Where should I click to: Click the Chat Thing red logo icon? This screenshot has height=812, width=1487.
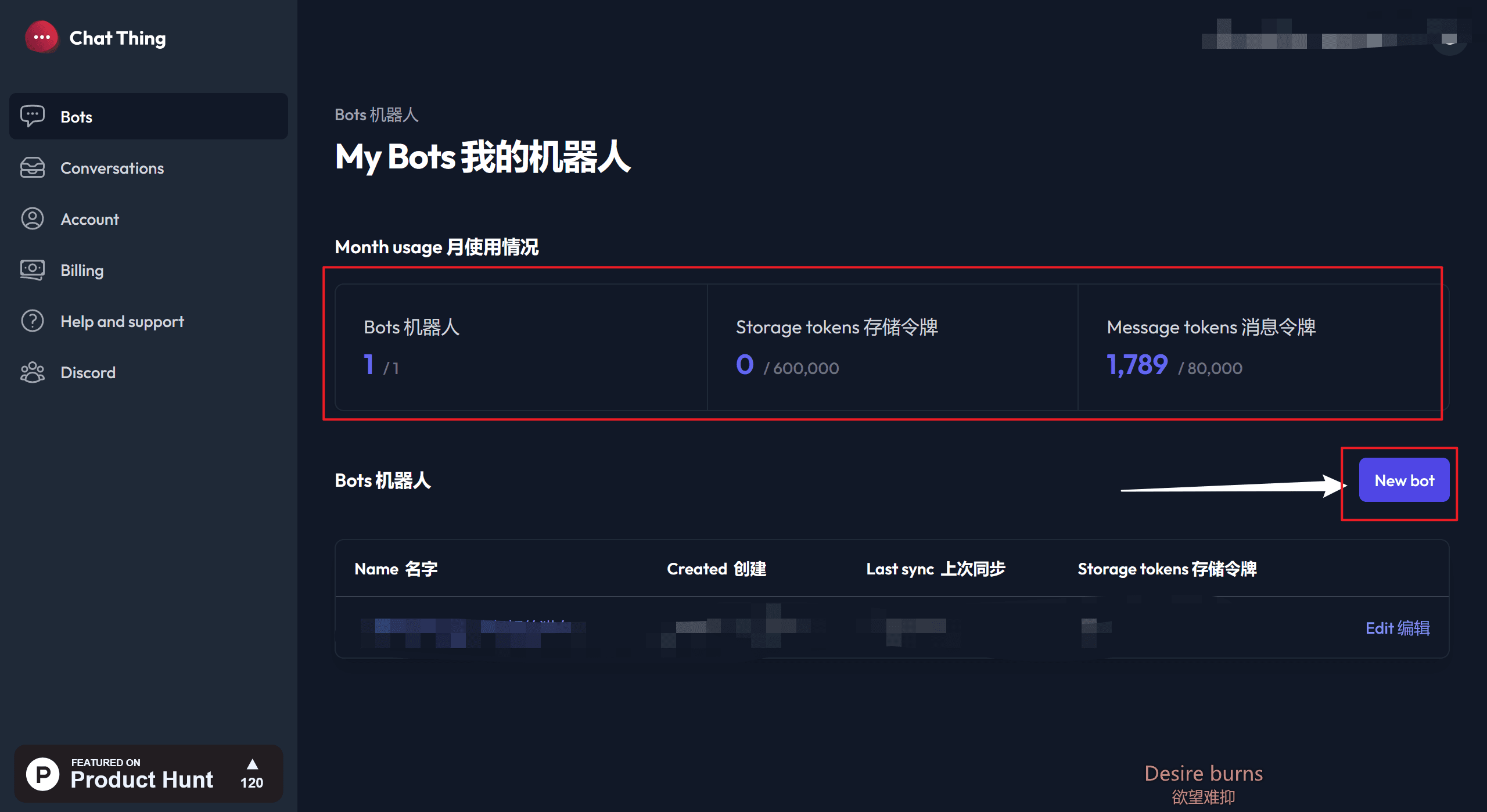coord(41,37)
